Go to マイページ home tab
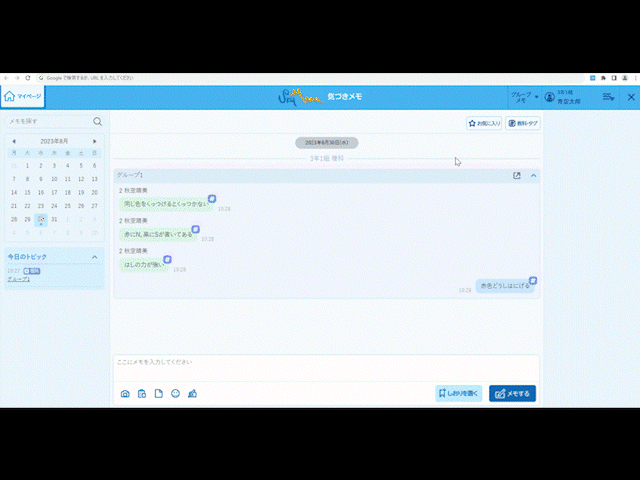Image resolution: width=640 pixels, height=480 pixels. (x=22, y=97)
